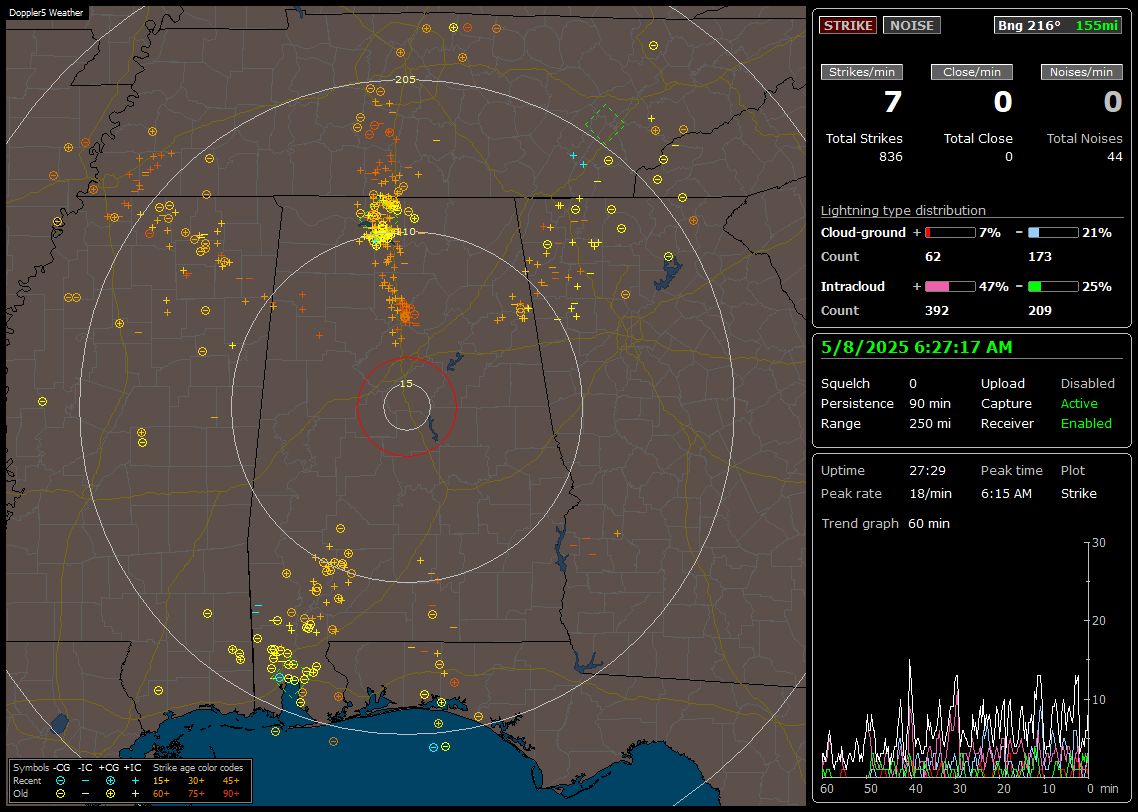Click the 47% Intracloud percentage
The width and height of the screenshot is (1138, 812).
point(994,287)
